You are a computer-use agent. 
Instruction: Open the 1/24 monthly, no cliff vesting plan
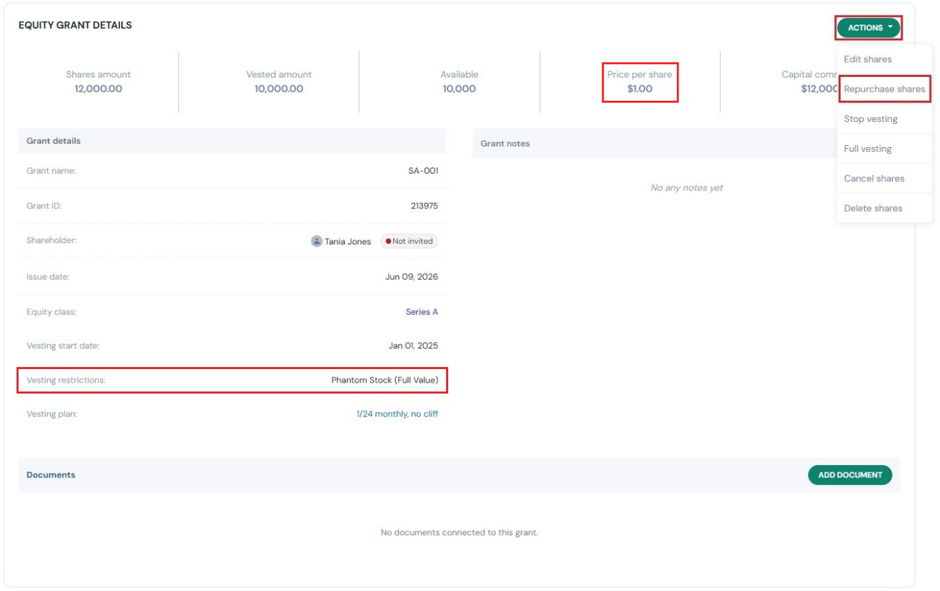(397, 414)
